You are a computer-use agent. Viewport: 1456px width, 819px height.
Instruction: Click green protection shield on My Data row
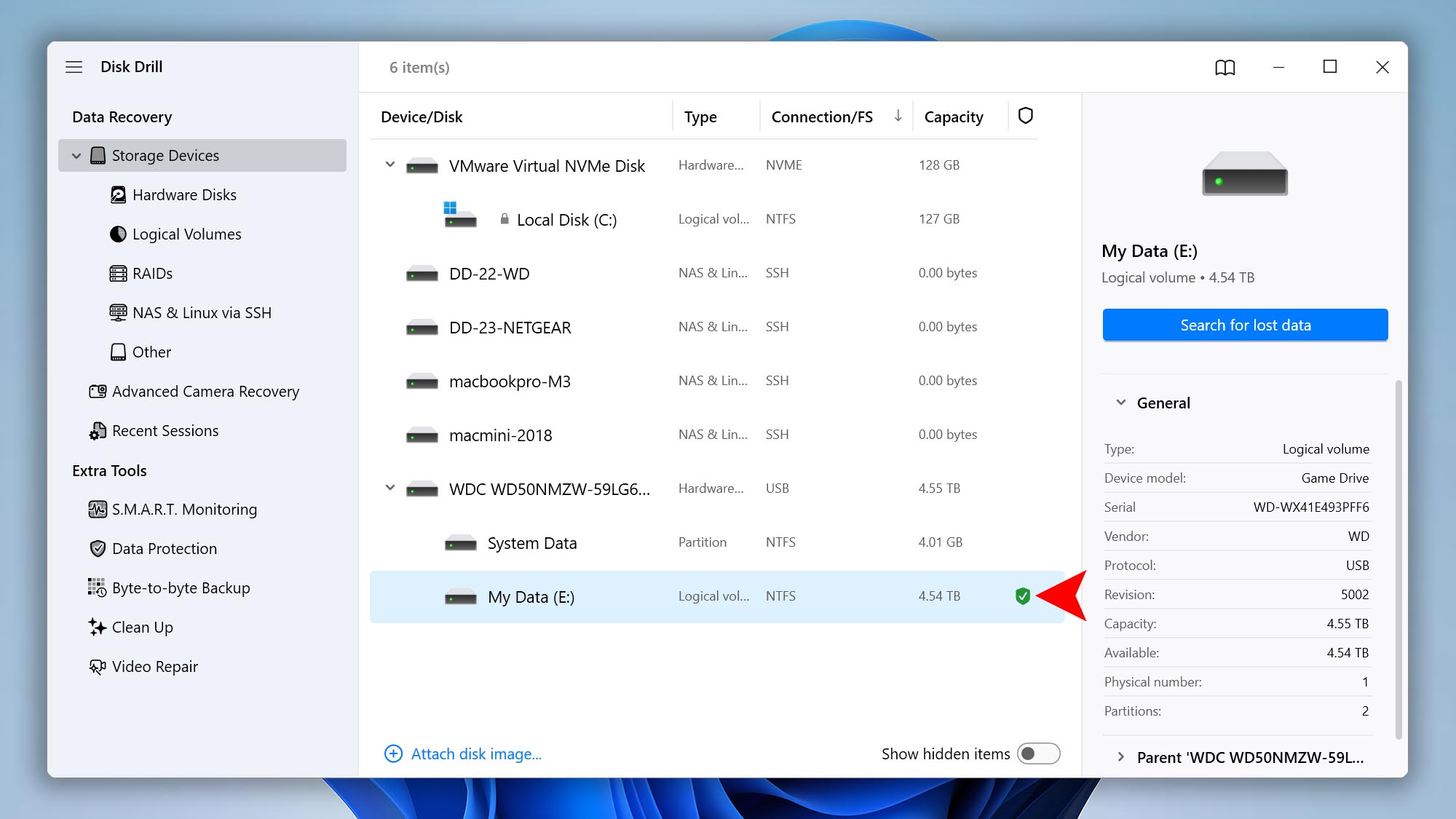tap(1023, 596)
